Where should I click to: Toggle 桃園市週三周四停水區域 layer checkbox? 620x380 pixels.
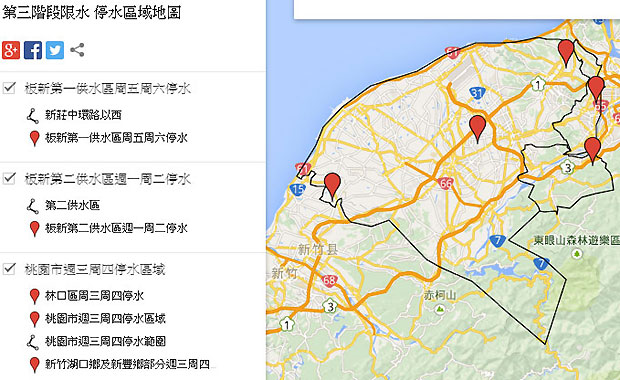click(x=9, y=269)
